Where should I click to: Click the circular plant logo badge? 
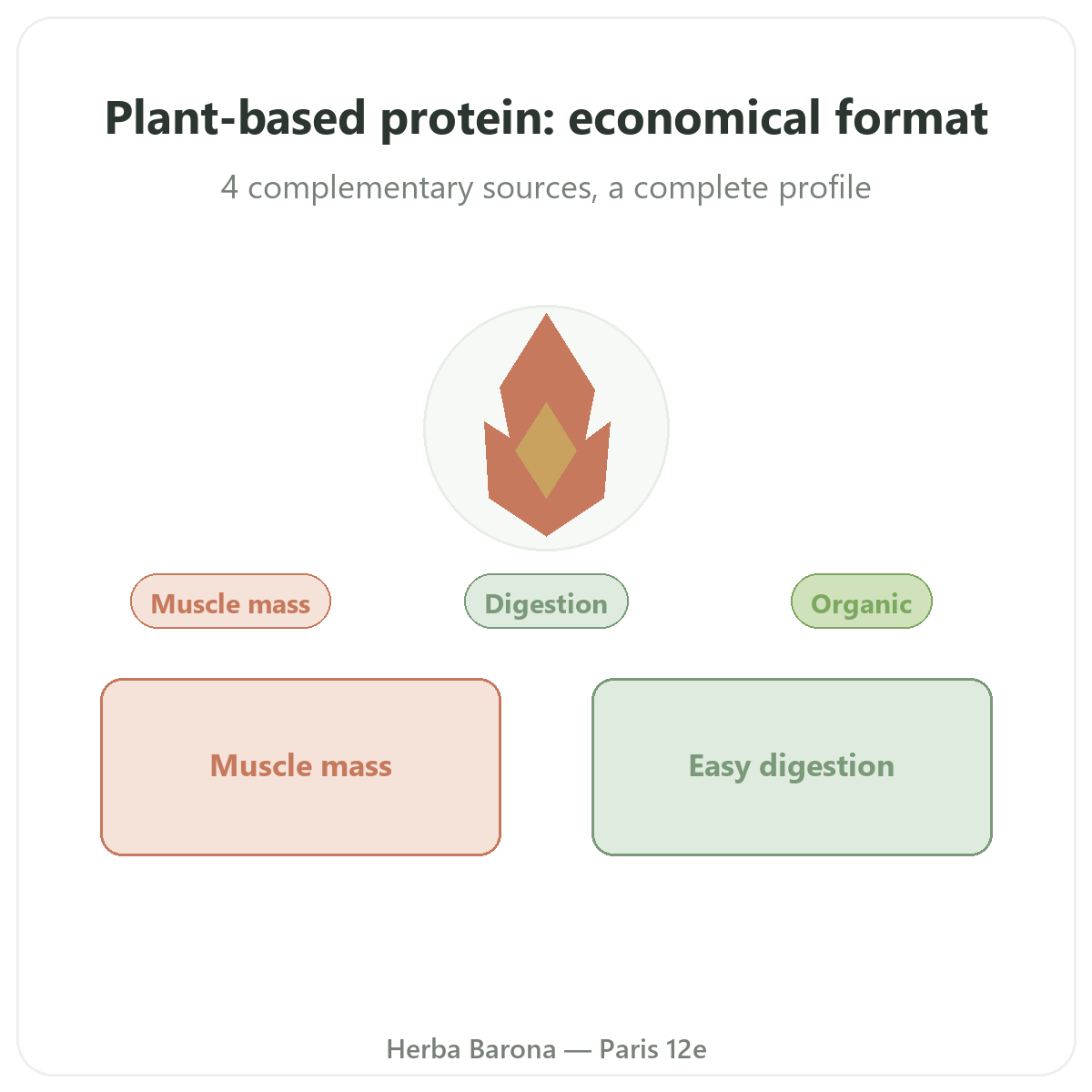pos(546,428)
